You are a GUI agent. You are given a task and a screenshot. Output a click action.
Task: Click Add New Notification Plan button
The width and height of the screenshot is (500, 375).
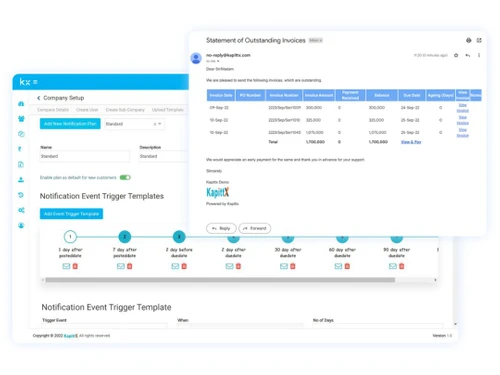coord(70,124)
